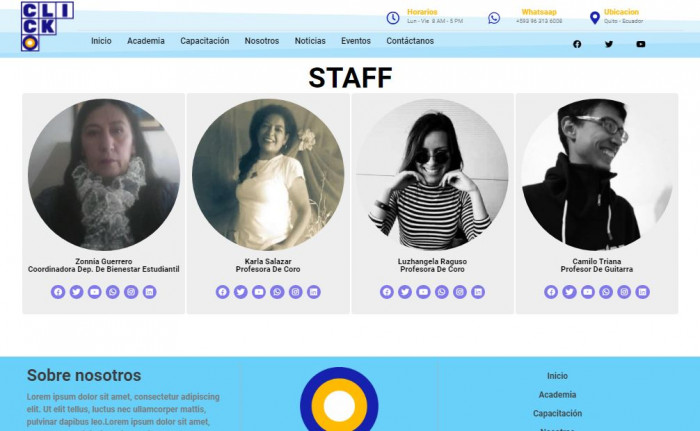700x431 pixels.
Task: Open Zonnia Guerrero's WhatsApp icon
Action: tap(112, 292)
